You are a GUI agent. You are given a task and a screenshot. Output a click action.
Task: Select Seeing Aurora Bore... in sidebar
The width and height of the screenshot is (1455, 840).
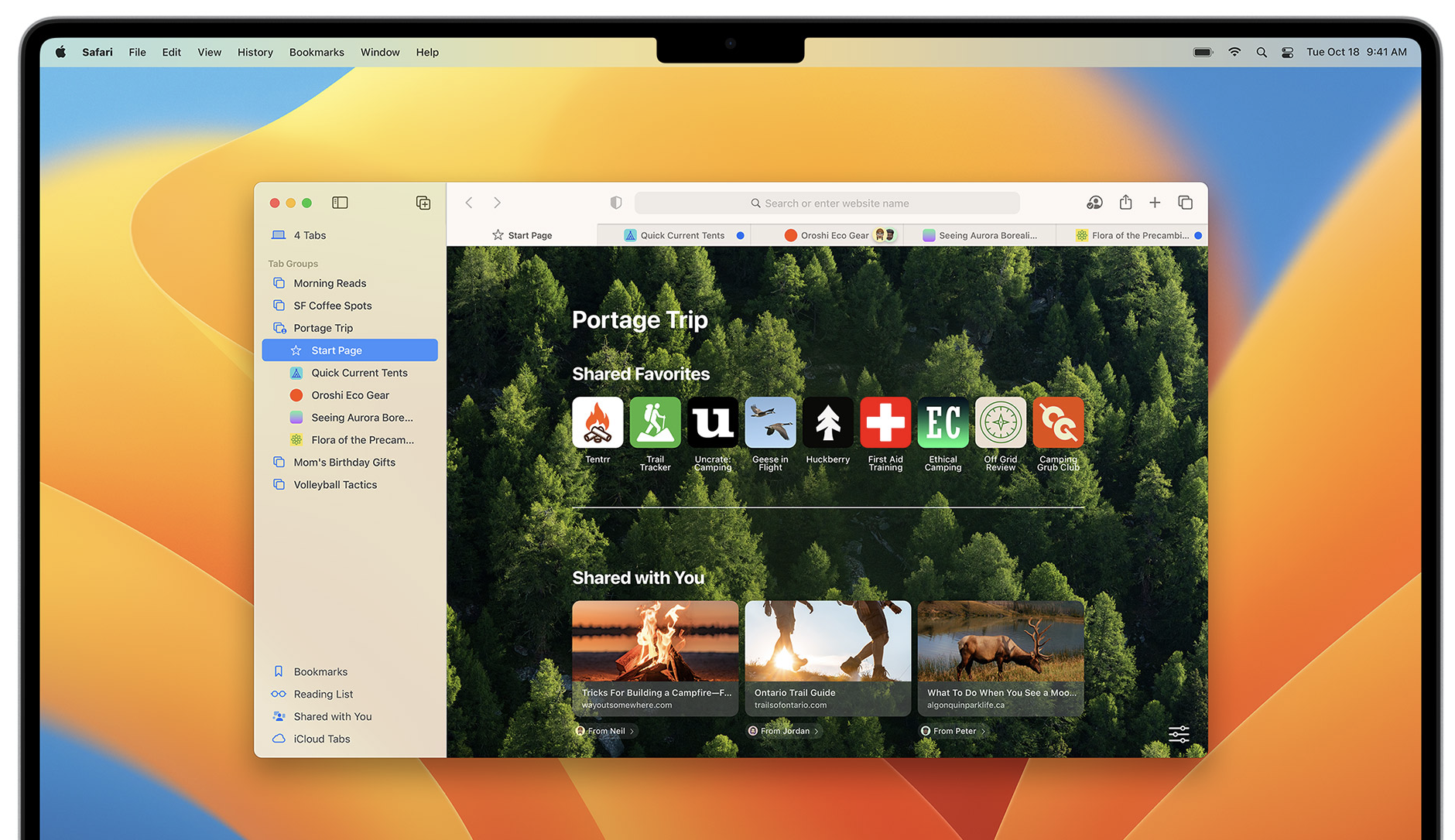pos(350,418)
